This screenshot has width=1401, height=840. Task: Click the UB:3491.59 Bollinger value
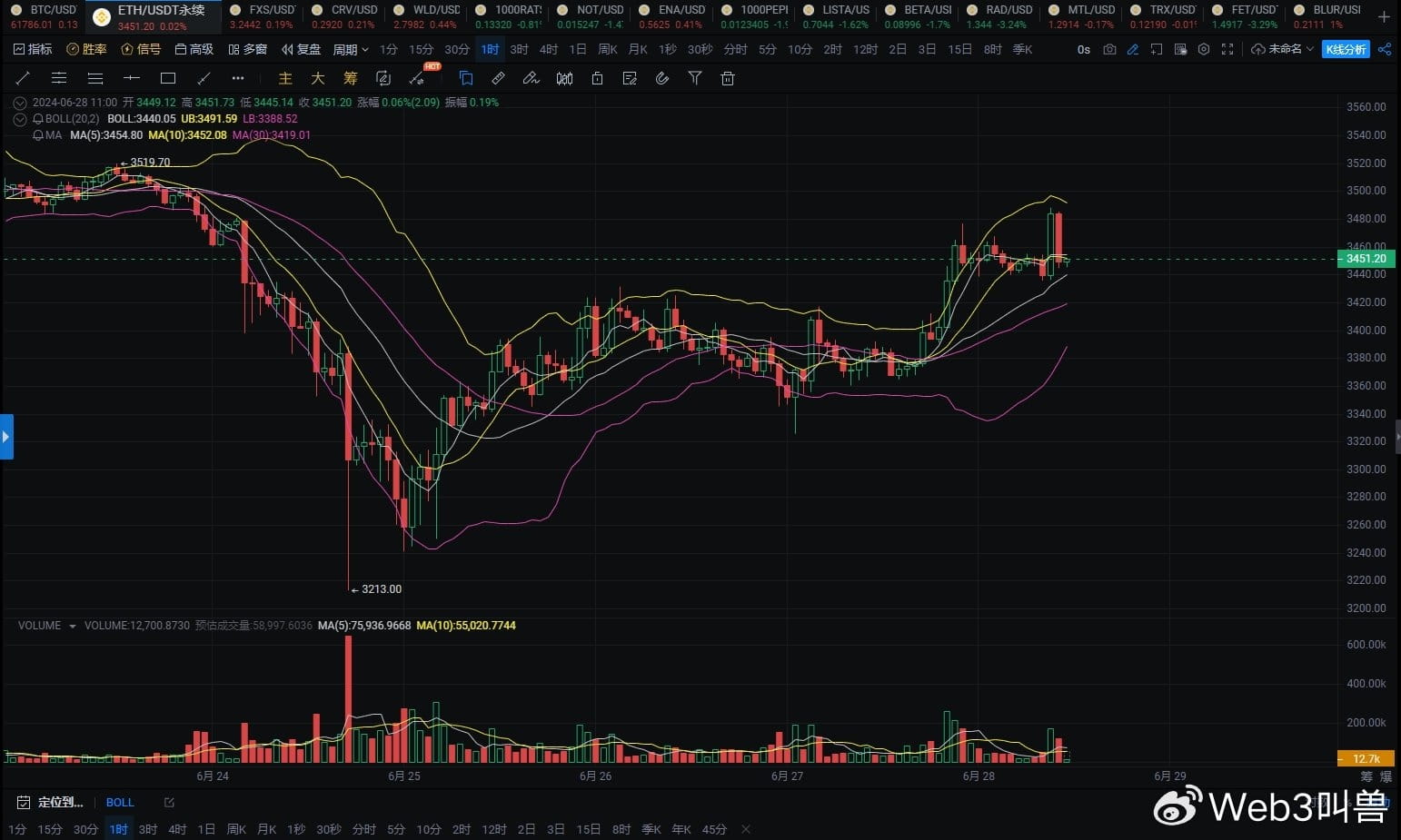(209, 119)
